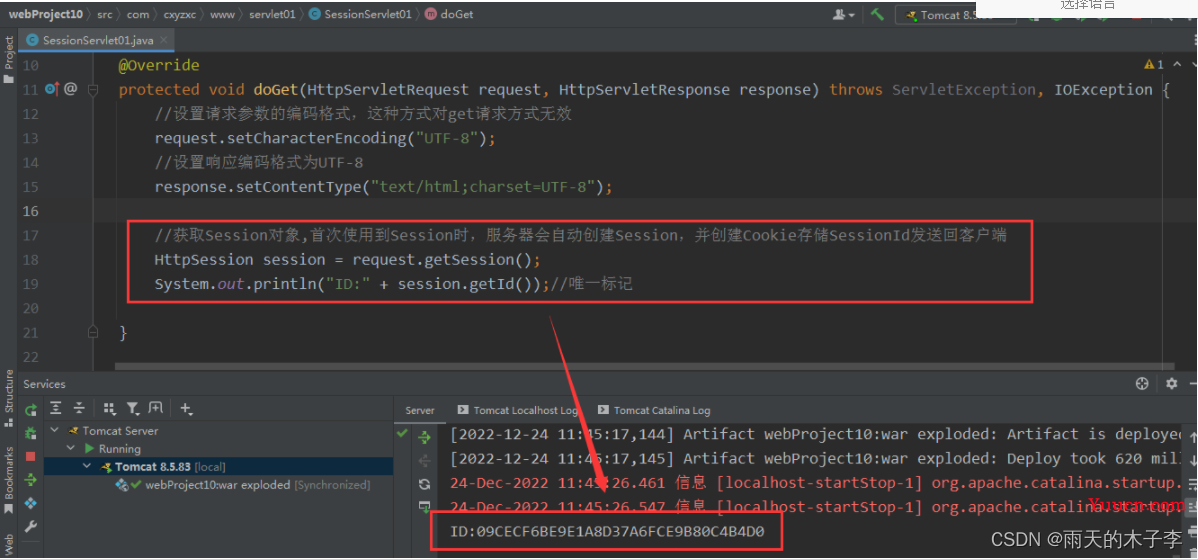Click the Deploy All icon in Services sidebar
This screenshot has height=559, width=1198.
tap(31, 480)
